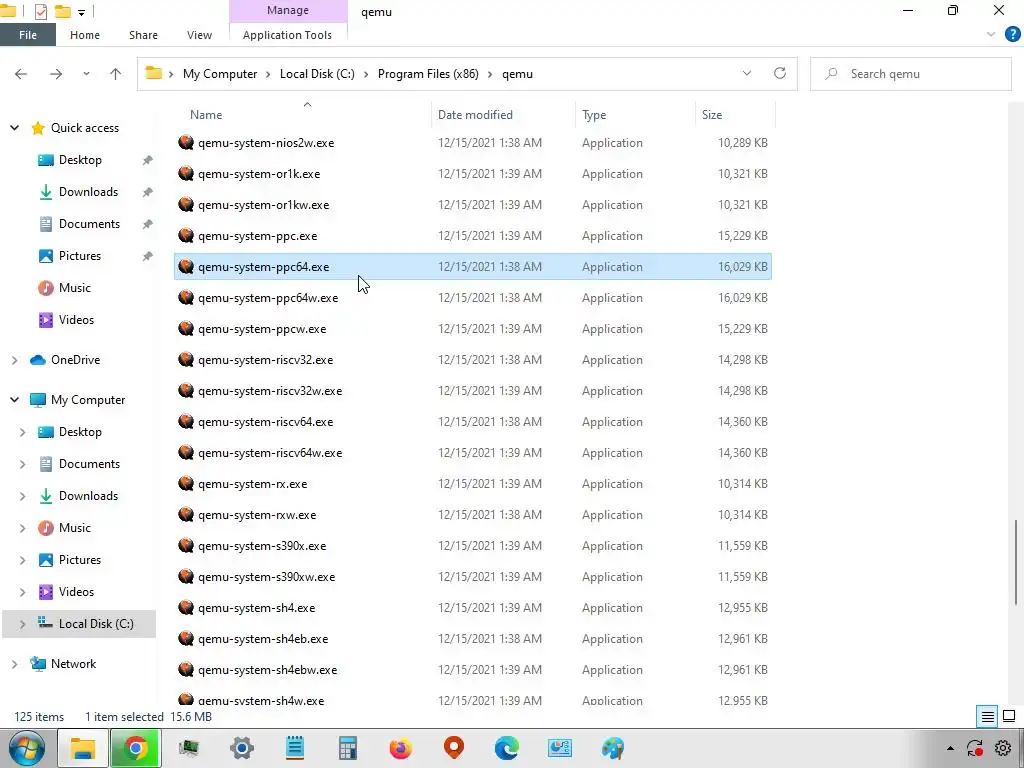Screen dimensions: 1024x768
Task: Expand the OneDrive tree node
Action: 14,360
